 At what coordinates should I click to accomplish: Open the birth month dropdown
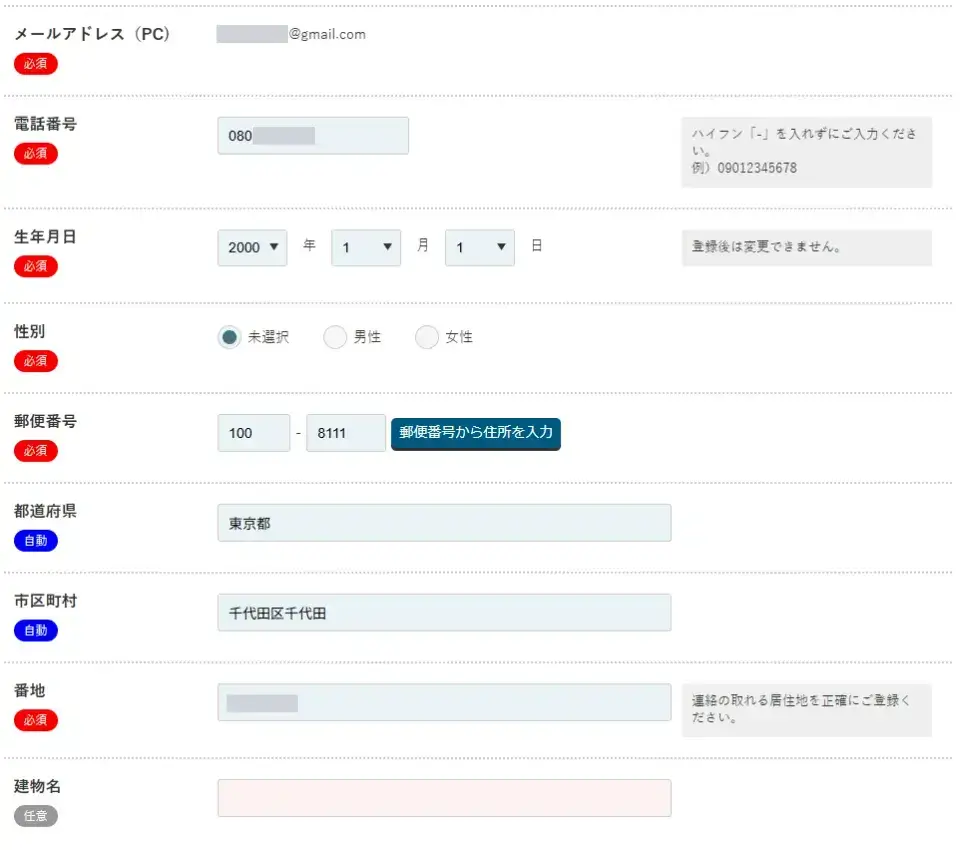[x=366, y=247]
